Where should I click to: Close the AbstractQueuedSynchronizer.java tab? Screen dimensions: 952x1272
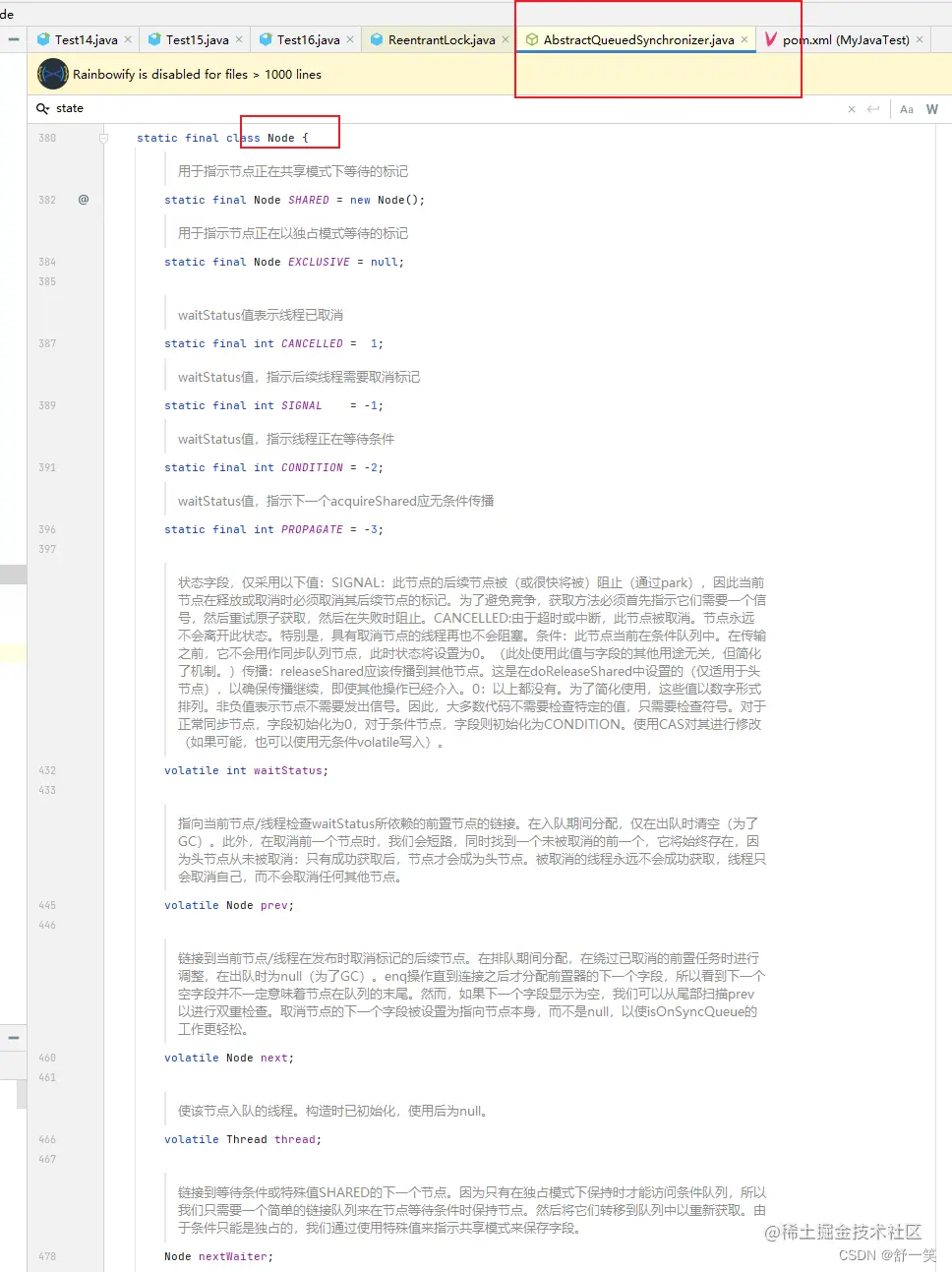tap(744, 40)
